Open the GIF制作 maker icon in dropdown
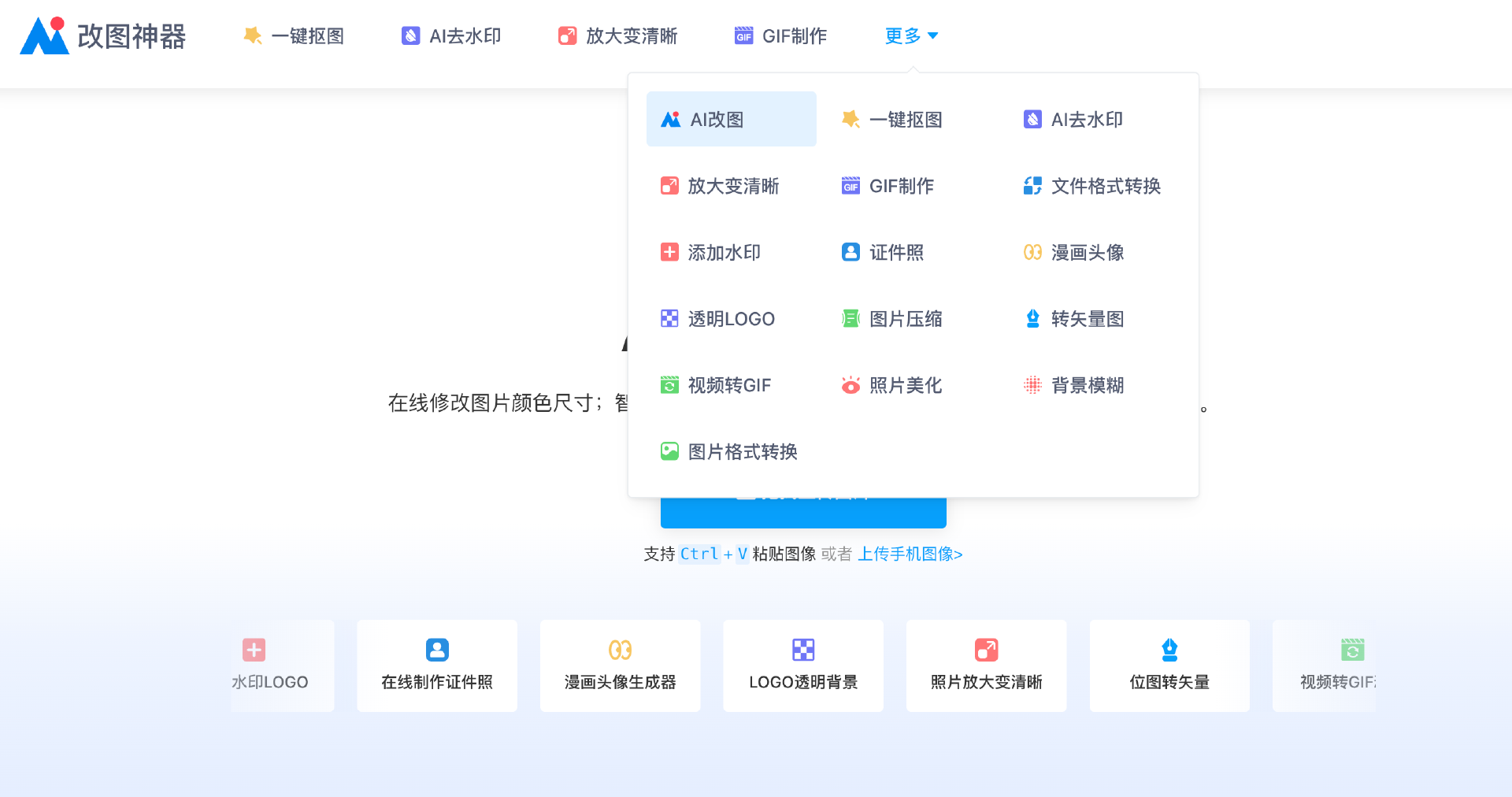The image size is (1512, 797). click(x=850, y=186)
